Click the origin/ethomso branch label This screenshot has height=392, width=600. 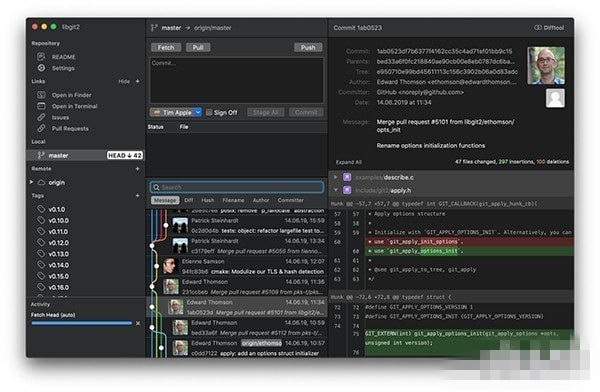click(261, 343)
